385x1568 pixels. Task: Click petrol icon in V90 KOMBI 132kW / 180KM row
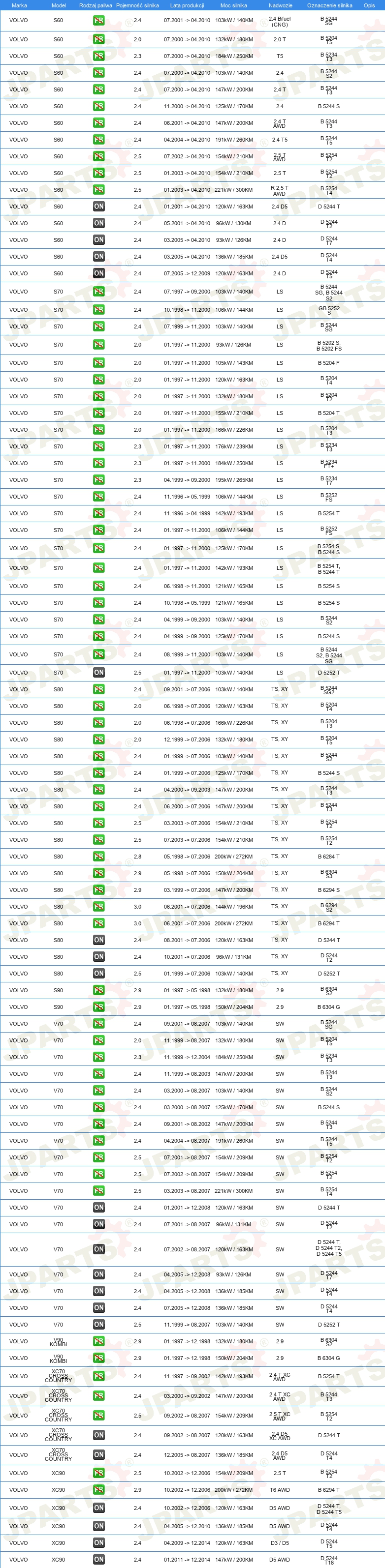tap(98, 1341)
